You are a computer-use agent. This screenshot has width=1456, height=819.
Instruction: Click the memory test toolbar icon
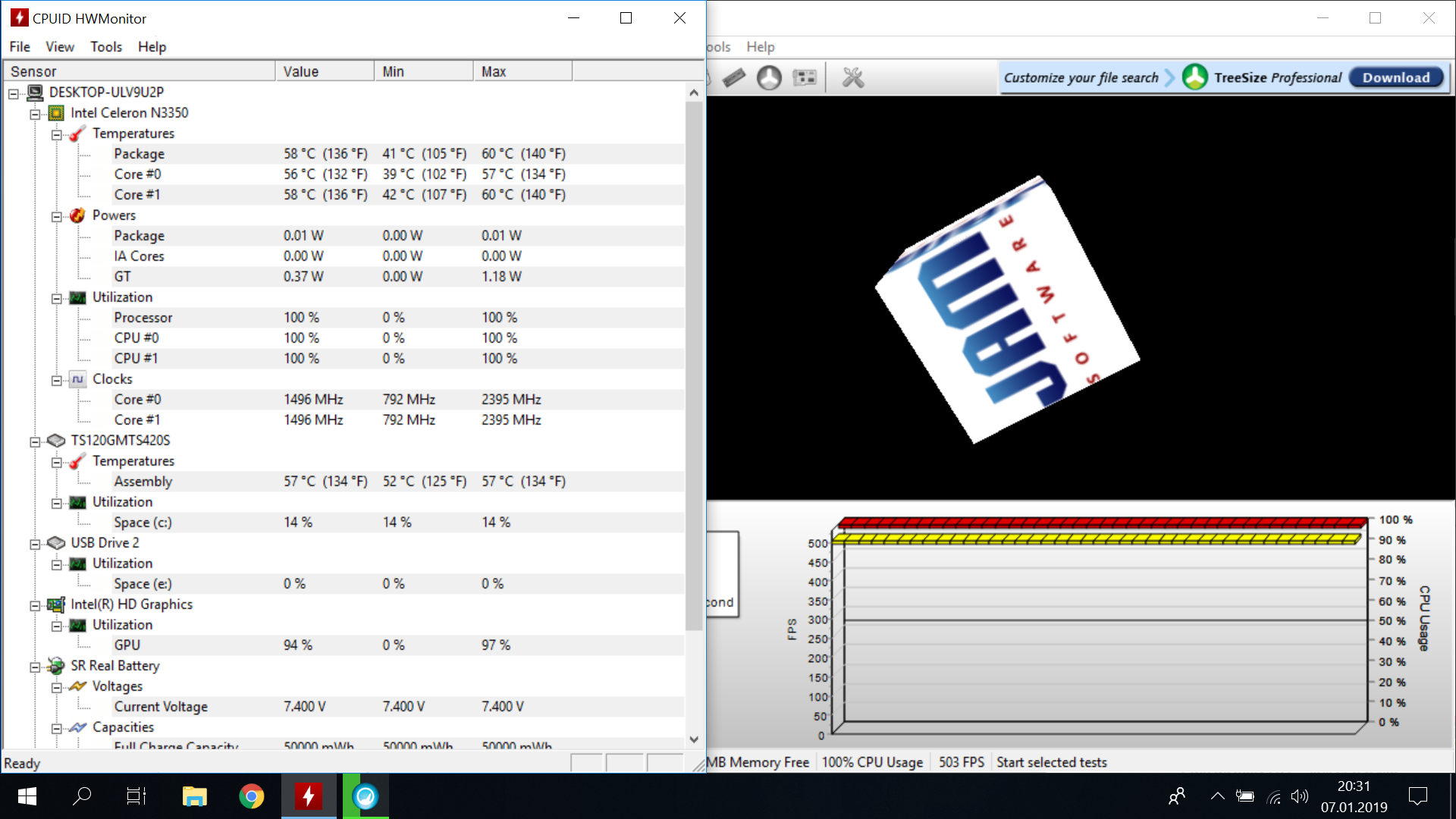point(733,77)
